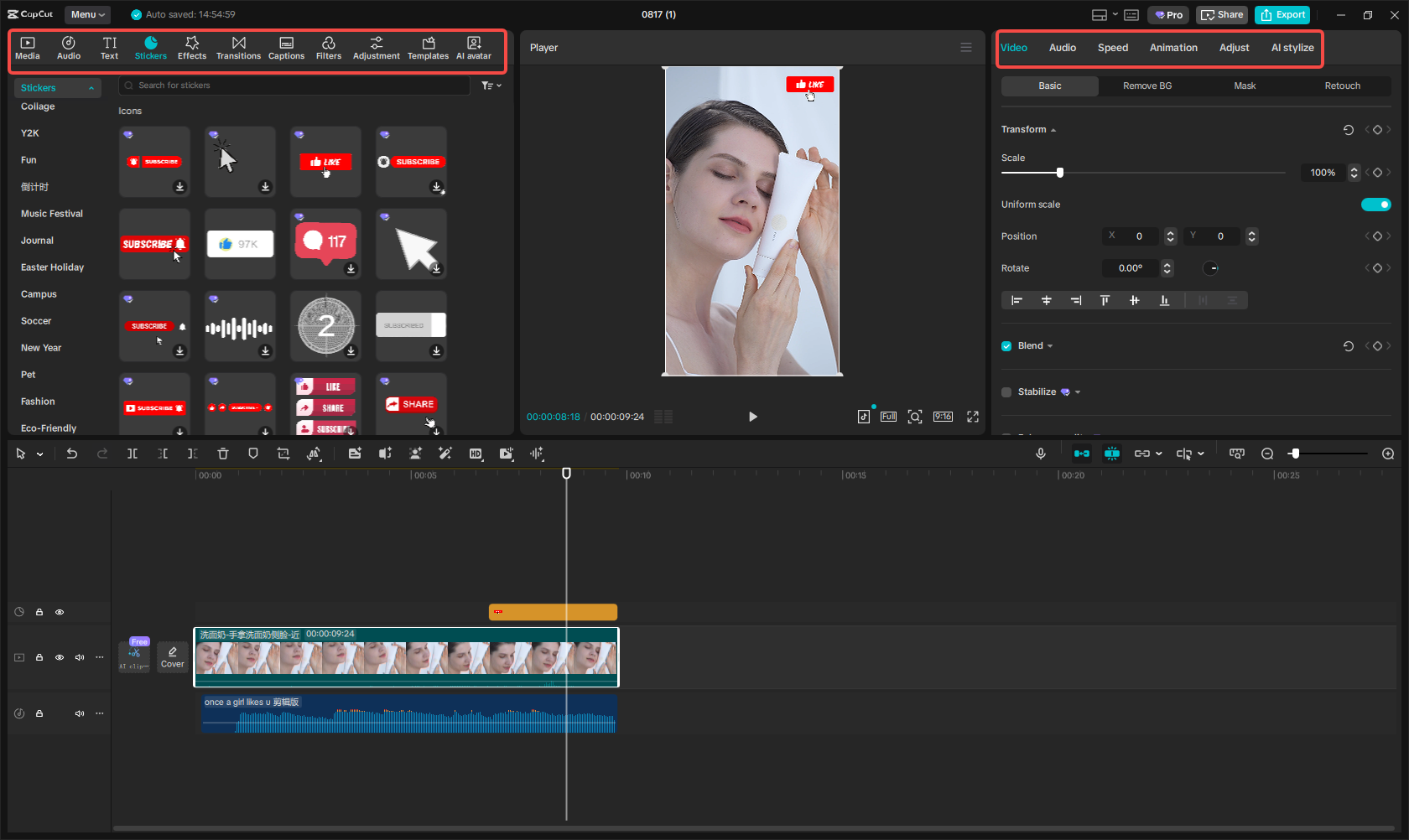Open the Captions panel

pyautogui.click(x=286, y=48)
